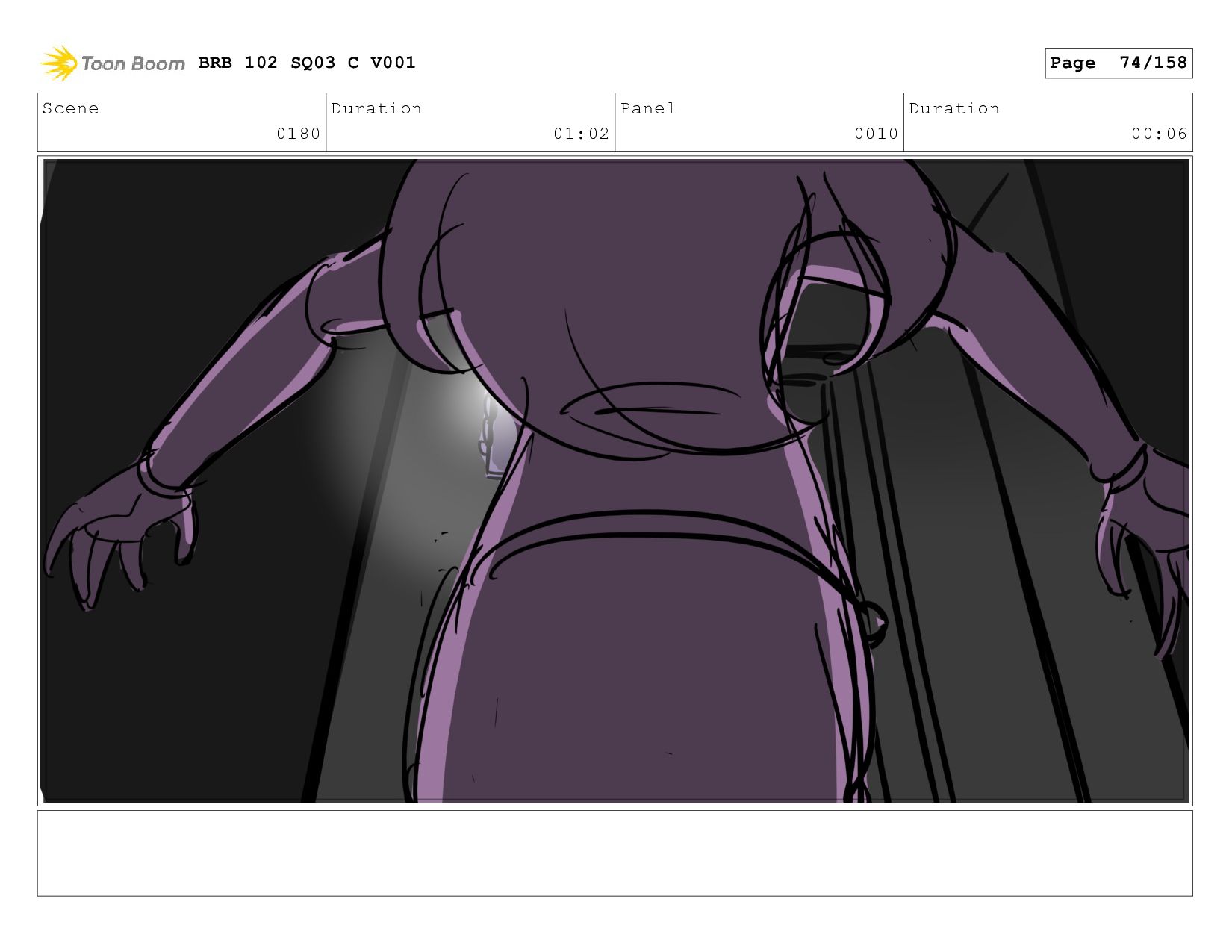Click the Page 74/158 box

coord(1119,63)
